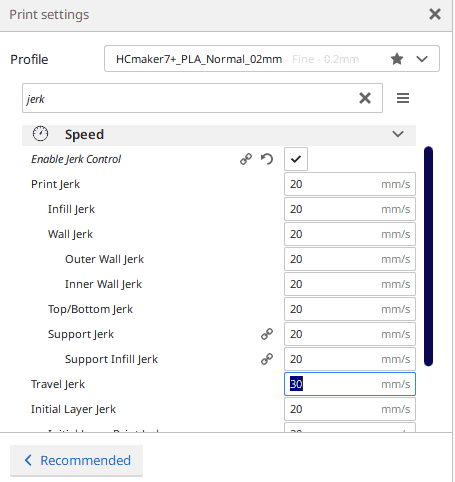The width and height of the screenshot is (455, 482).
Task: Select the Outer Wall Jerk label
Action: click(104, 259)
